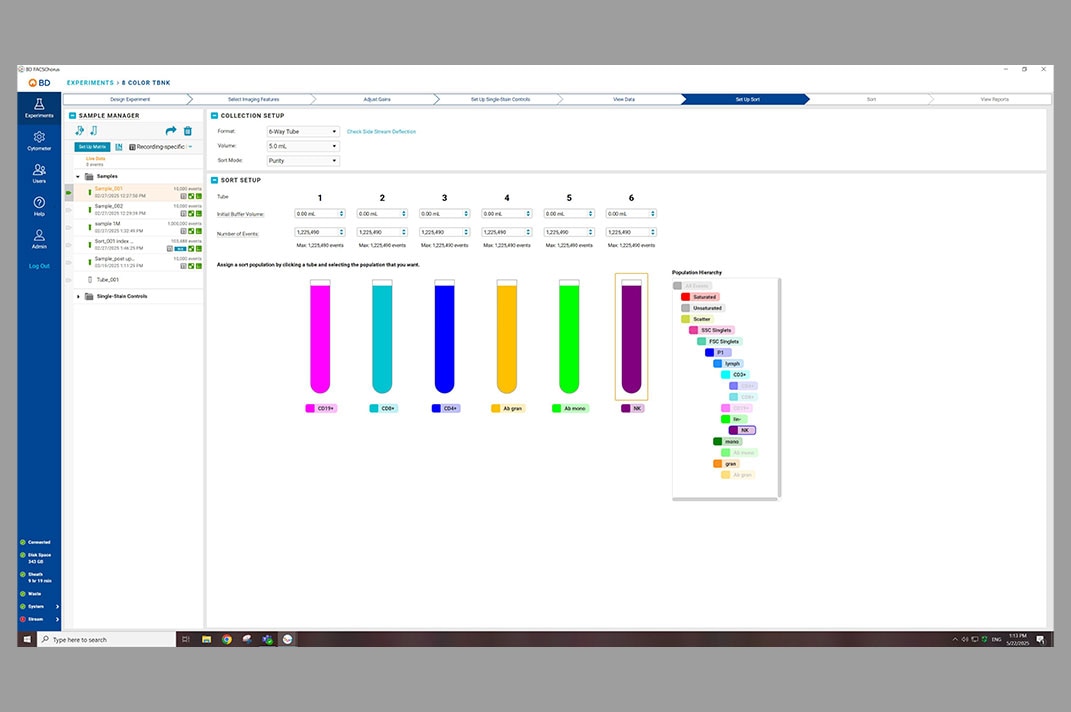Set Tube_001 as the current tube pointer
This screenshot has height=712, width=1071.
coord(68,279)
